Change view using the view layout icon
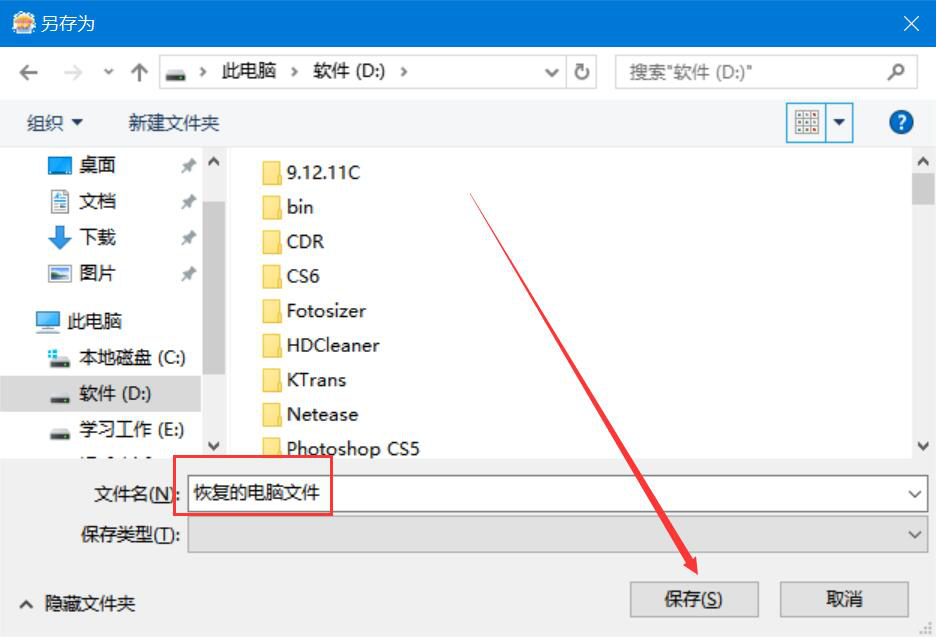 [x=806, y=122]
